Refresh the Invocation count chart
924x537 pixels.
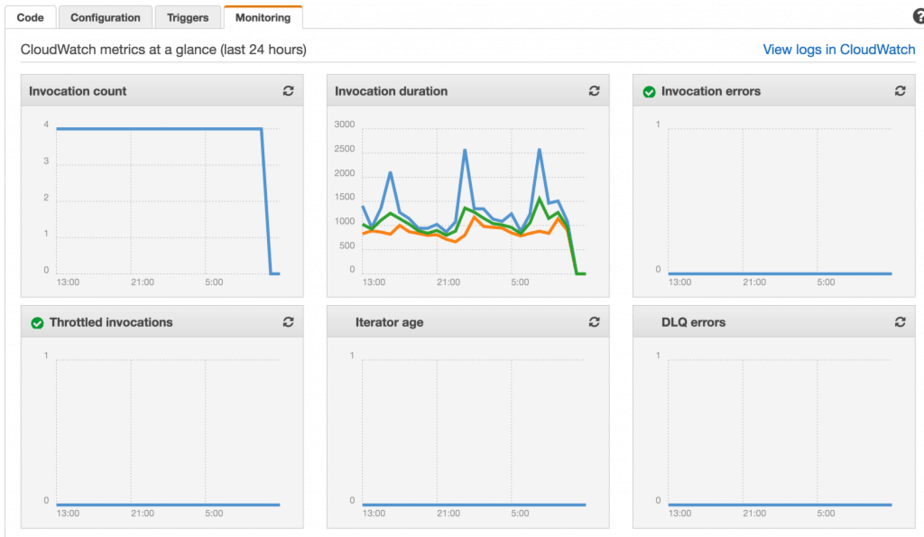[x=288, y=91]
